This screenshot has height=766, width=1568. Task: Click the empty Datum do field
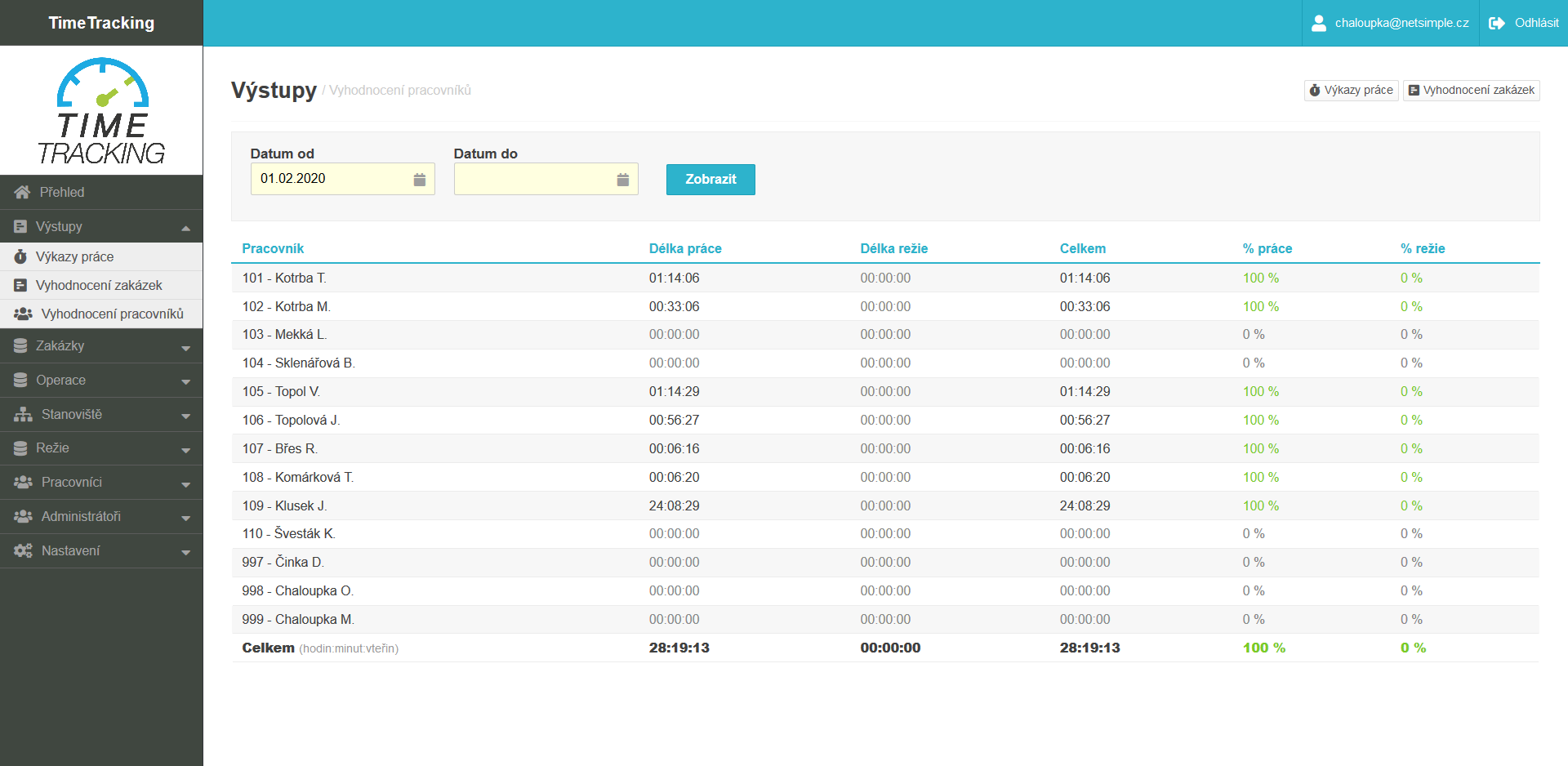coord(546,179)
